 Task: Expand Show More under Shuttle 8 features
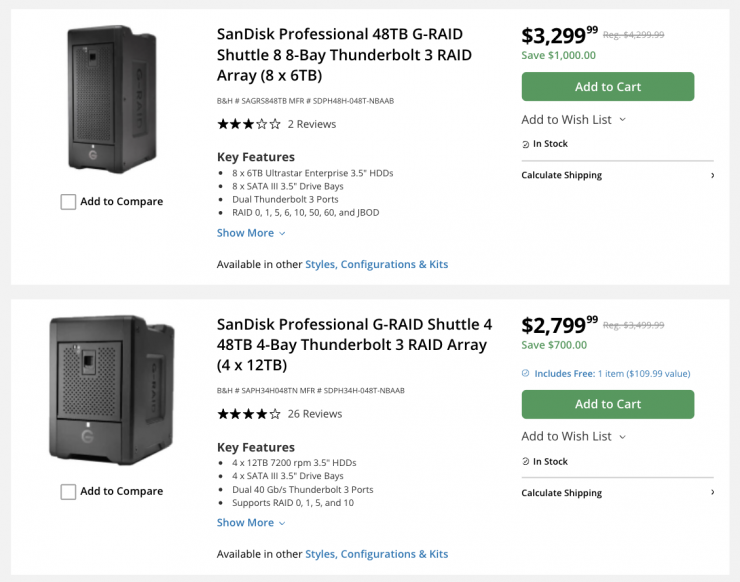(251, 233)
